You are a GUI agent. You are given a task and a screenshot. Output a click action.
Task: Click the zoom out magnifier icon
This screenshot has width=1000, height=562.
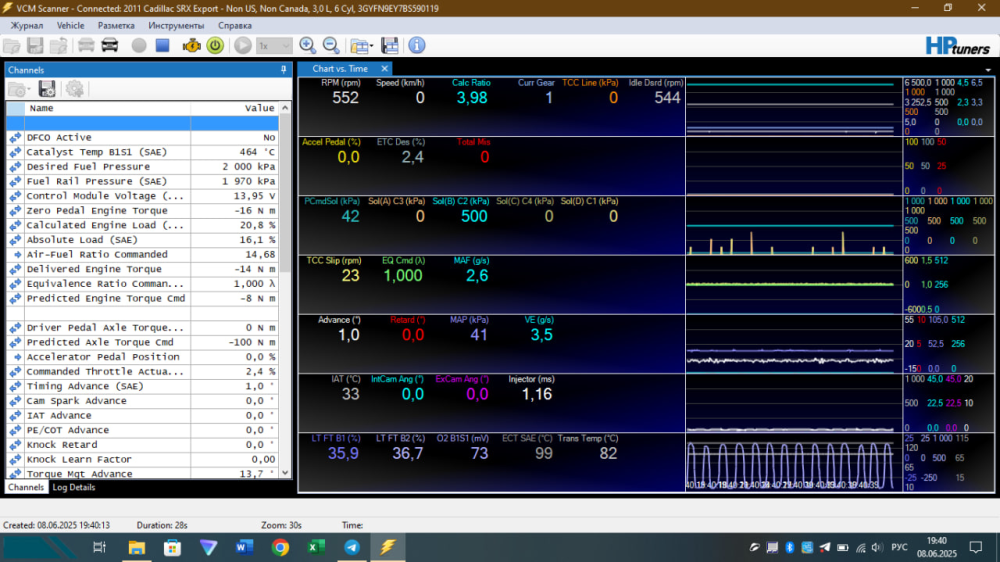[x=330, y=45]
